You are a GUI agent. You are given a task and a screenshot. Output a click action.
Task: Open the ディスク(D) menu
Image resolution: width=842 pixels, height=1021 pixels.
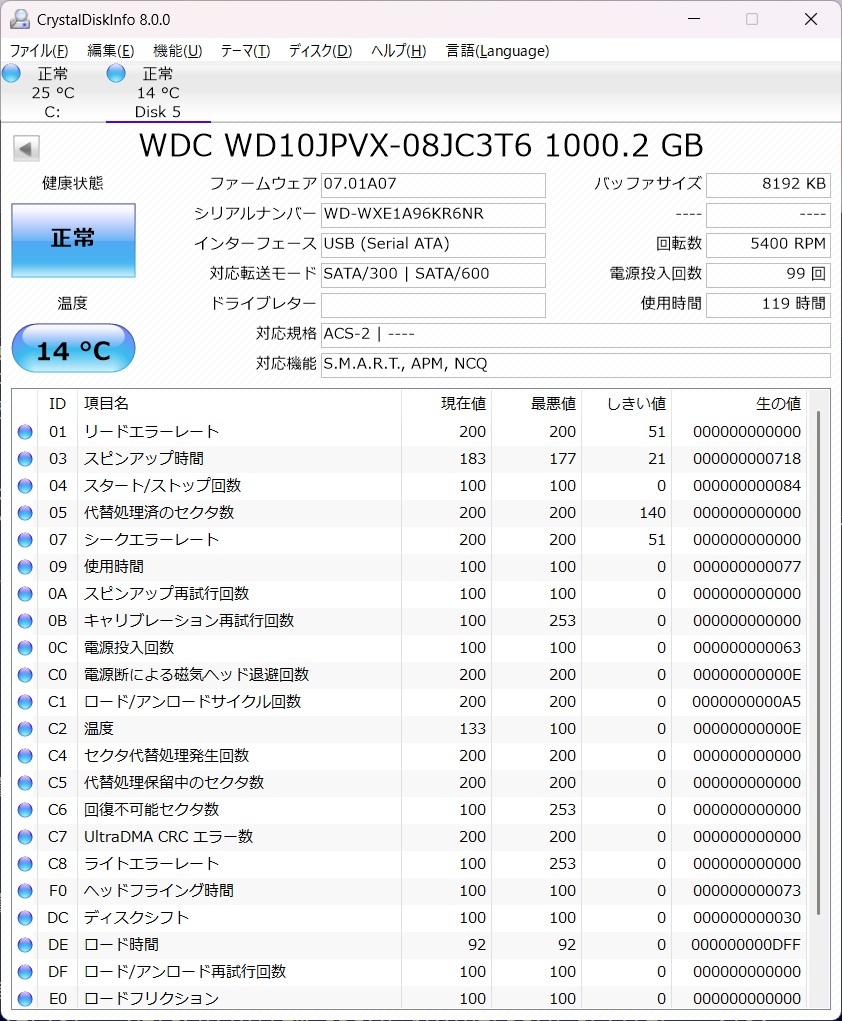click(320, 51)
